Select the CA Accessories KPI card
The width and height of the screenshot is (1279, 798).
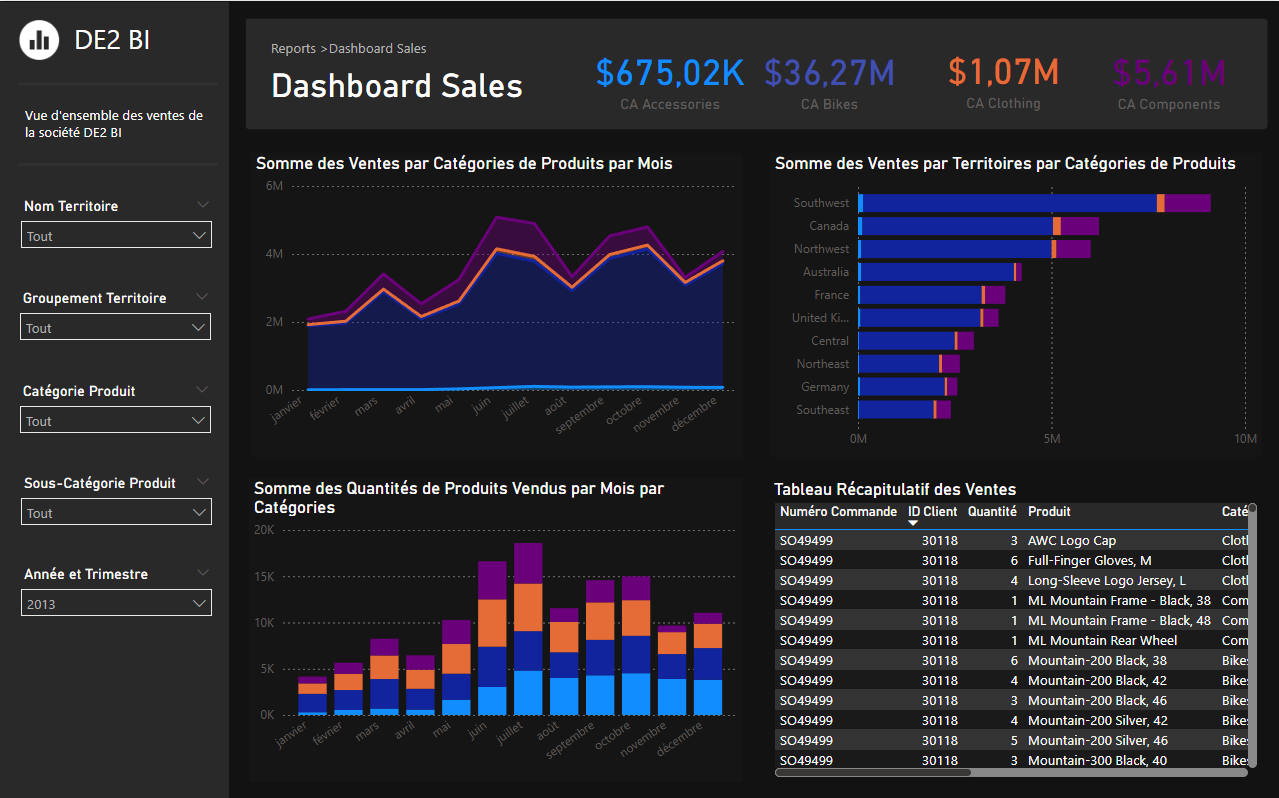669,84
